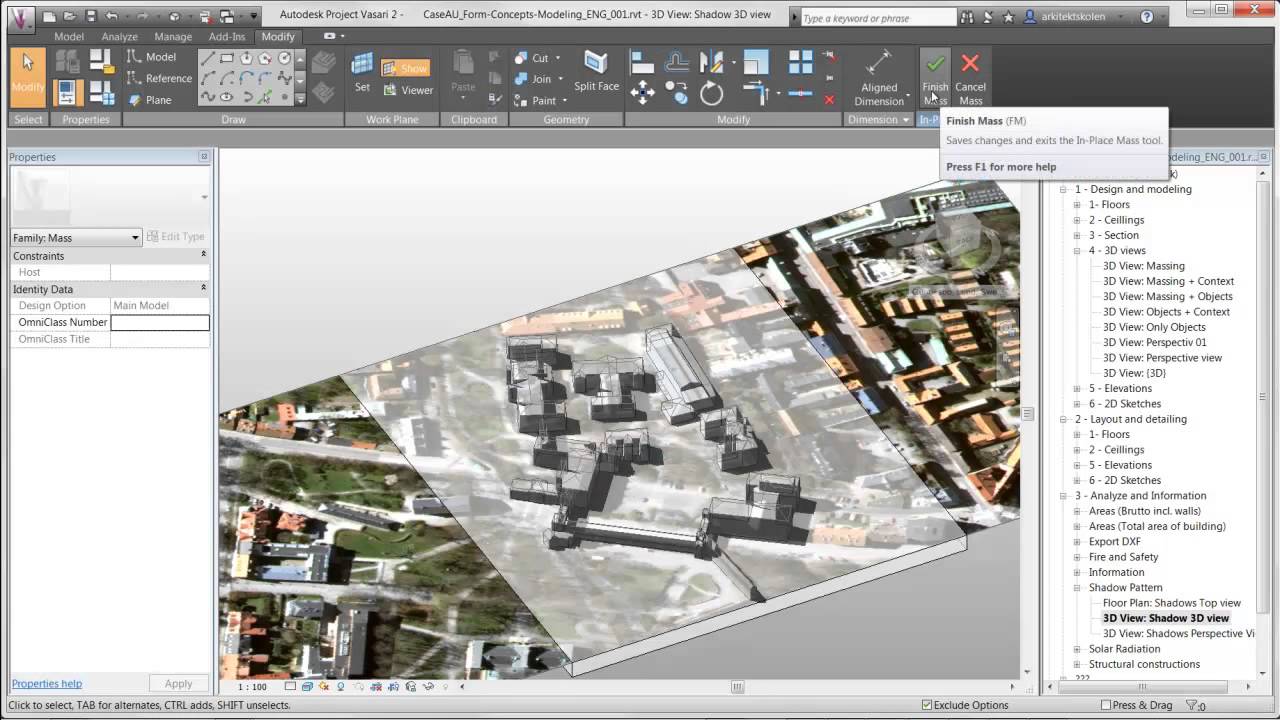
Task: Collapse the 4 - 3D views tree node
Action: [1077, 251]
